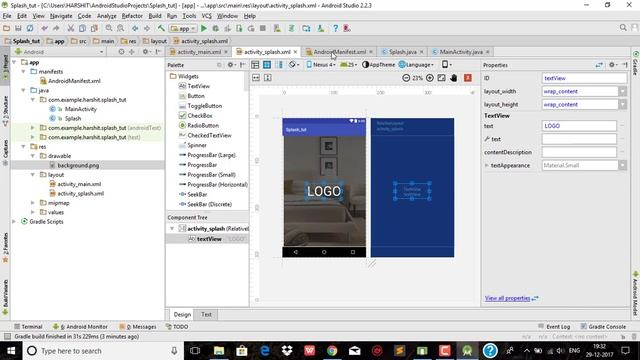
Task: Click the Zoom to Fit Screen icon
Action: (x=442, y=78)
